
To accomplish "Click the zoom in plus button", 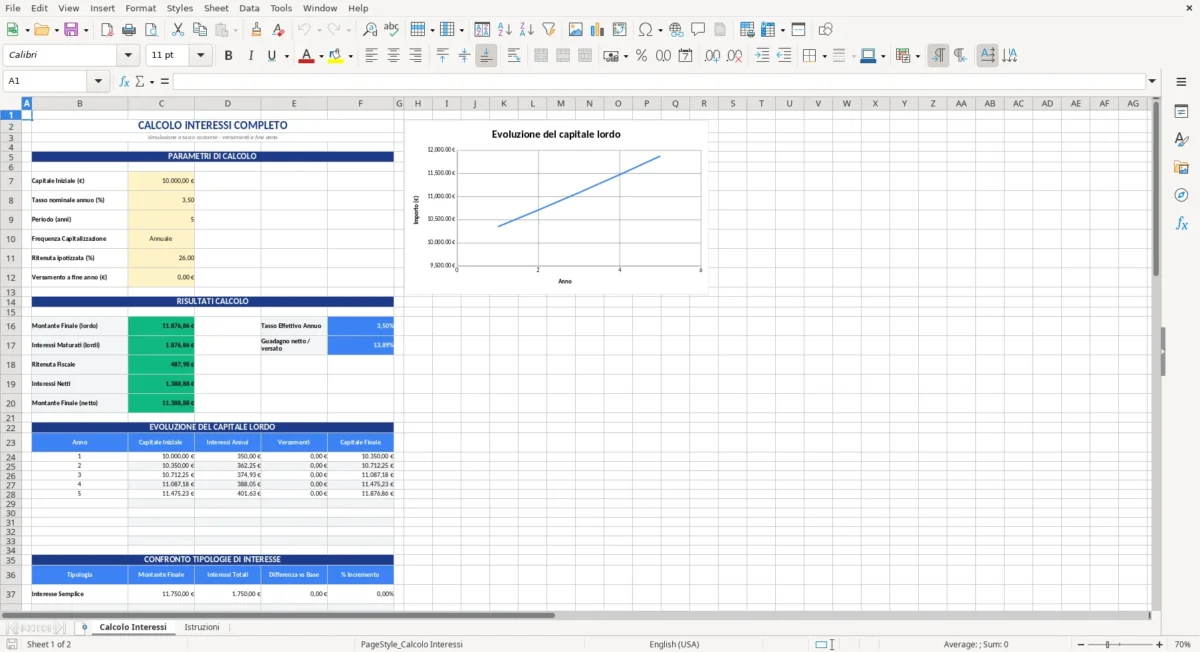I will pos(1160,645).
